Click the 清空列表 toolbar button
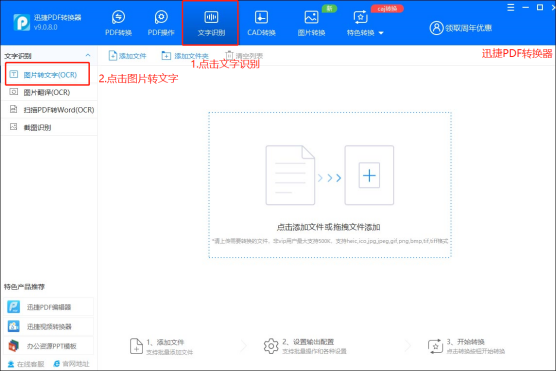This screenshot has width=557, height=371. 244,56
